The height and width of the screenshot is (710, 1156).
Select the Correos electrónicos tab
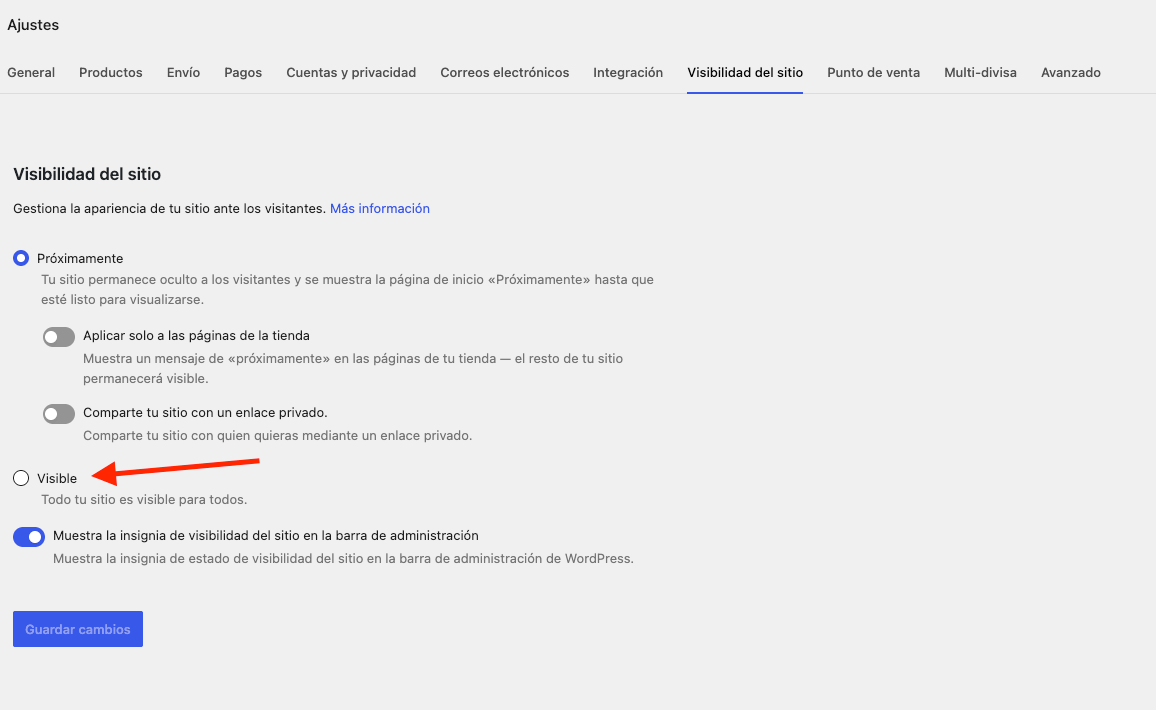(x=504, y=72)
